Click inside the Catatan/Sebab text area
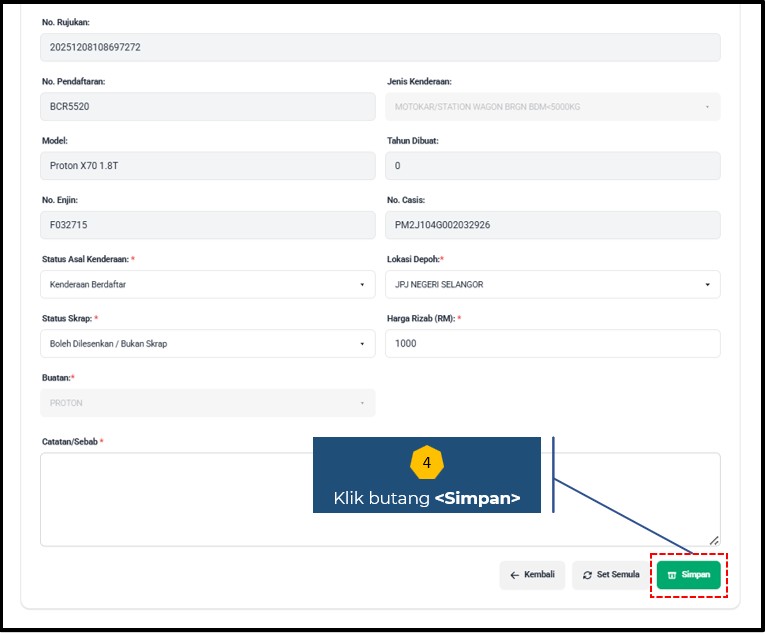 pyautogui.click(x=170, y=500)
